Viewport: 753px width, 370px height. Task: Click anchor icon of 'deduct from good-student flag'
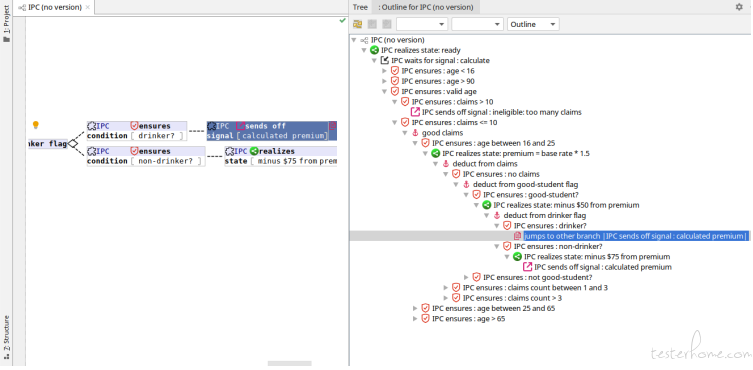[x=466, y=185]
